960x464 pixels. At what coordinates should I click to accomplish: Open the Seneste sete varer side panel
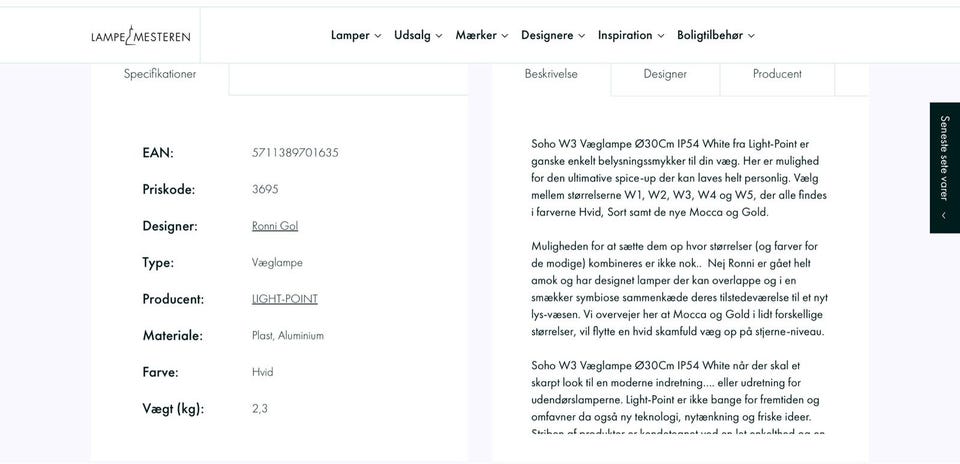(x=945, y=168)
